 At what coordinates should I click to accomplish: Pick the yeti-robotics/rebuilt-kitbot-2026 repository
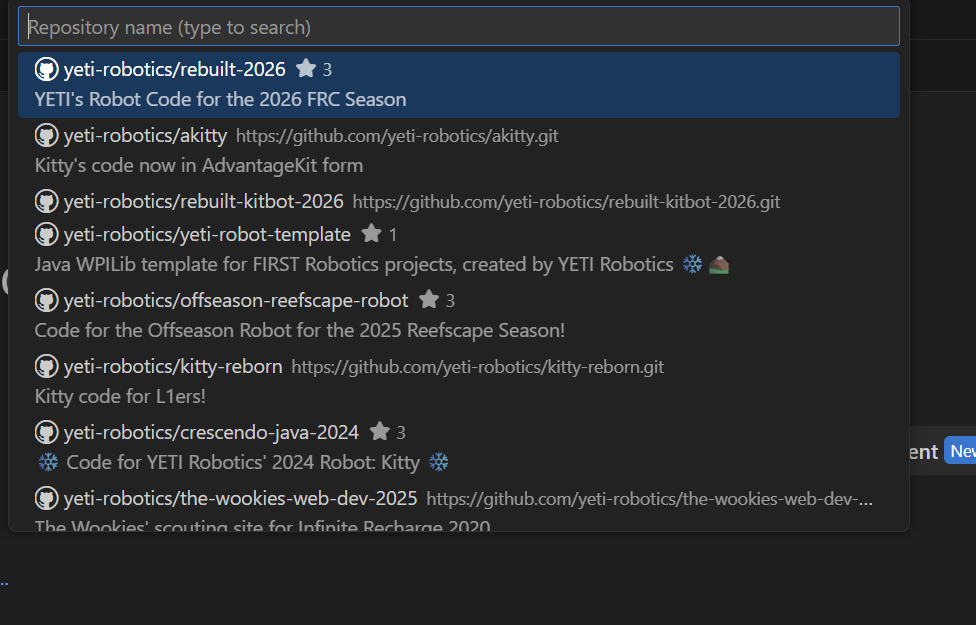pos(203,201)
